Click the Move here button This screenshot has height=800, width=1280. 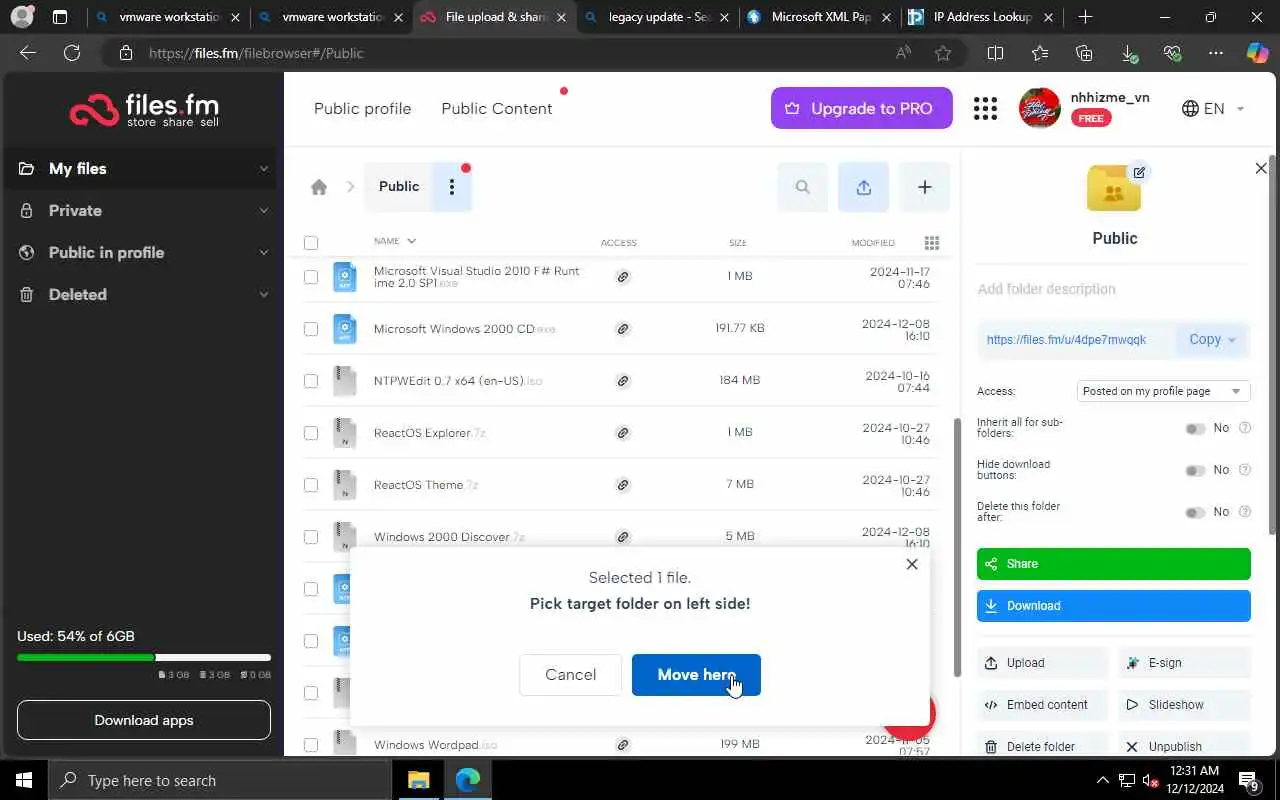pyautogui.click(x=696, y=675)
